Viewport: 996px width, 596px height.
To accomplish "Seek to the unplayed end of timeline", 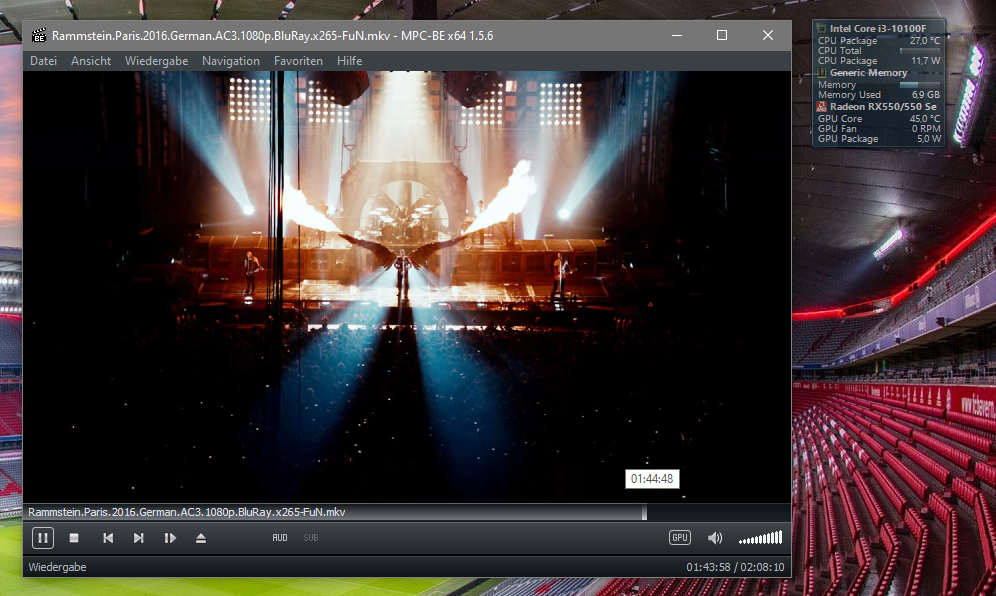I will point(718,512).
